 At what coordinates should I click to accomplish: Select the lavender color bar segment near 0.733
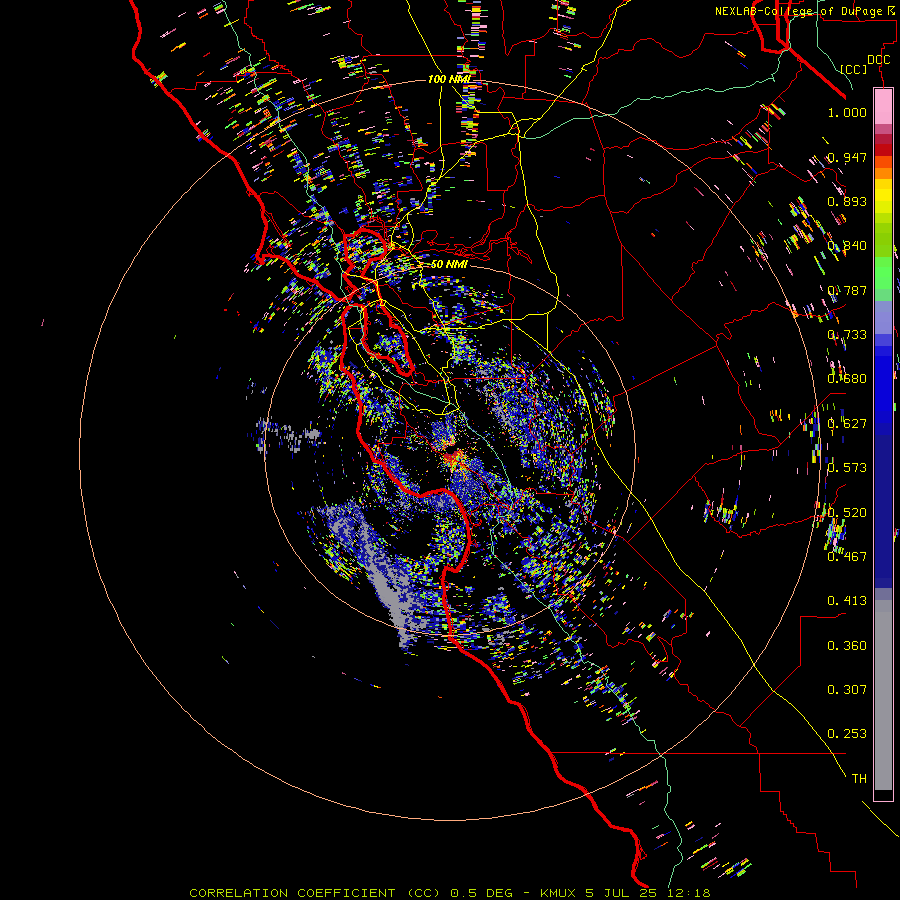[x=883, y=317]
